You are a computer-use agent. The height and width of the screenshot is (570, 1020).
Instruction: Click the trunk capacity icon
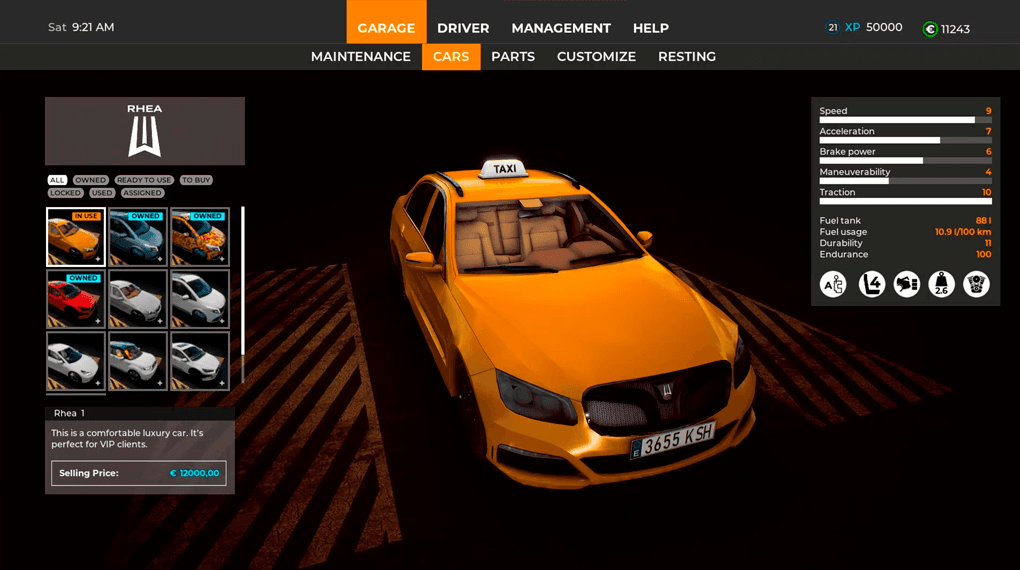pos(906,284)
